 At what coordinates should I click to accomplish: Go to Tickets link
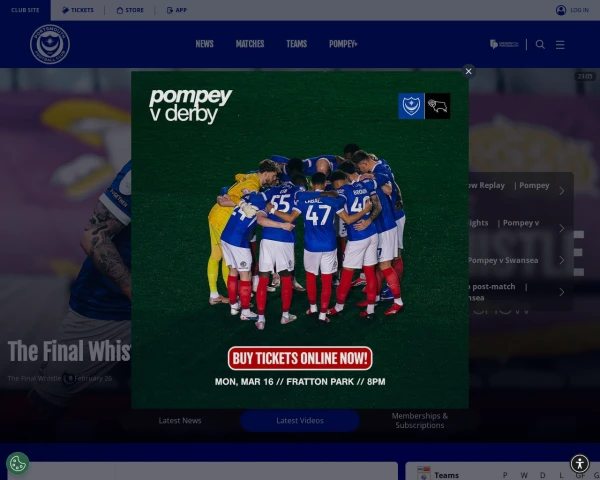[x=78, y=10]
